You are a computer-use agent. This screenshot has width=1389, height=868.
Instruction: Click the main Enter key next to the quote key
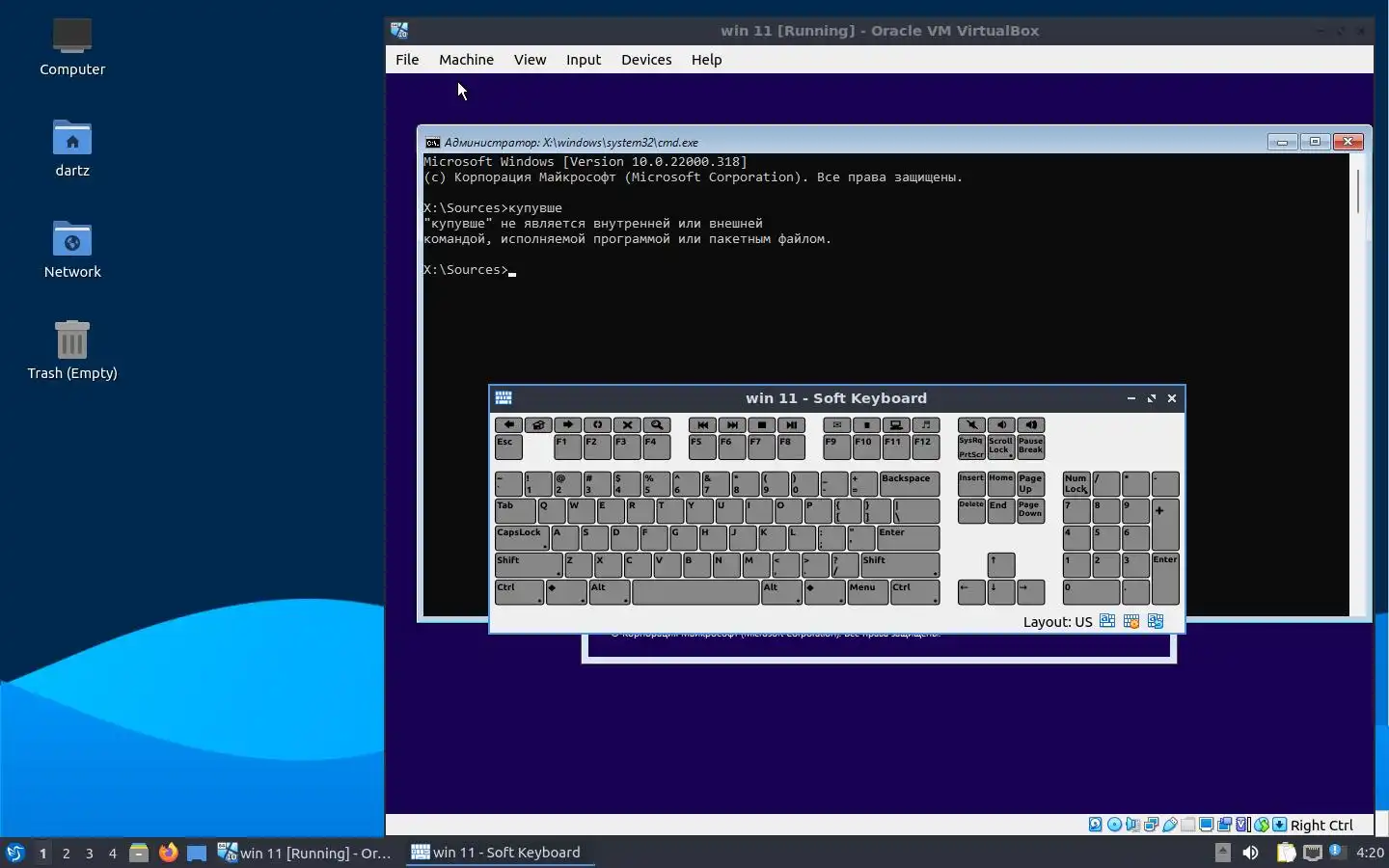pyautogui.click(x=909, y=537)
